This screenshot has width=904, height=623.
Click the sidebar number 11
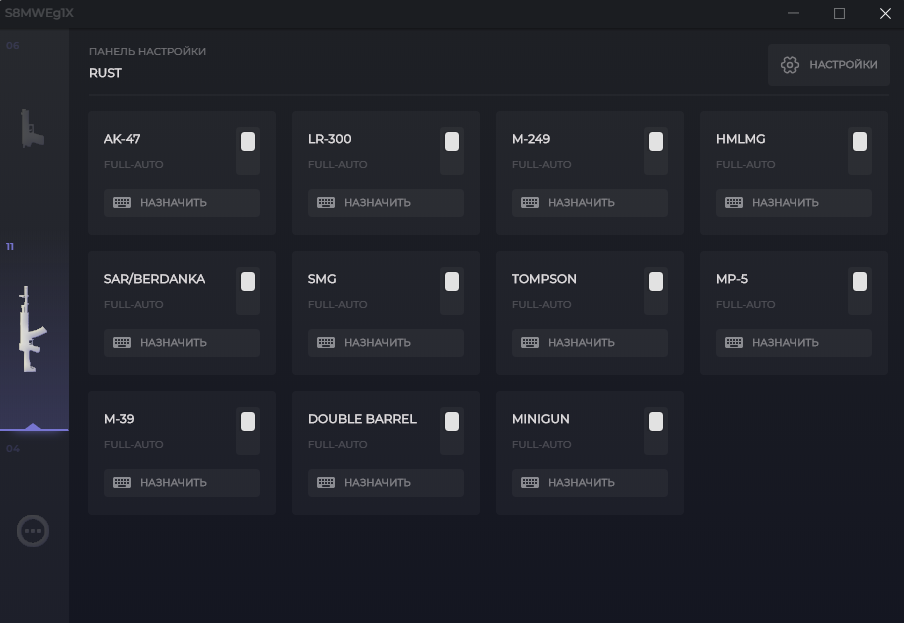(x=10, y=247)
